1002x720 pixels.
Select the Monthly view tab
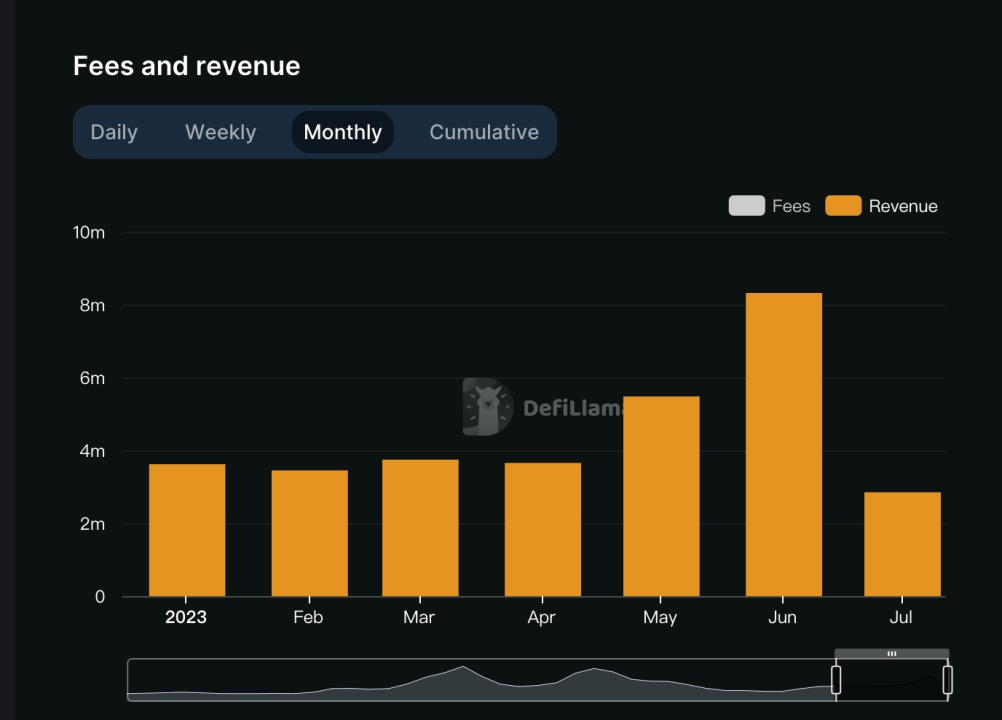click(342, 132)
